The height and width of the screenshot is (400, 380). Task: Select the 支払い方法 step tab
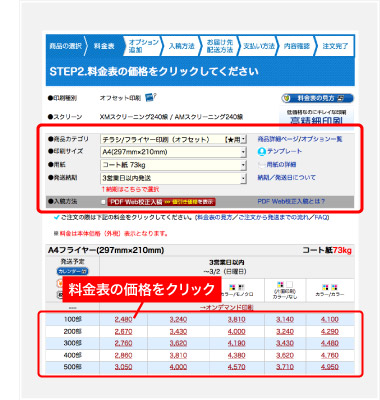point(258,46)
